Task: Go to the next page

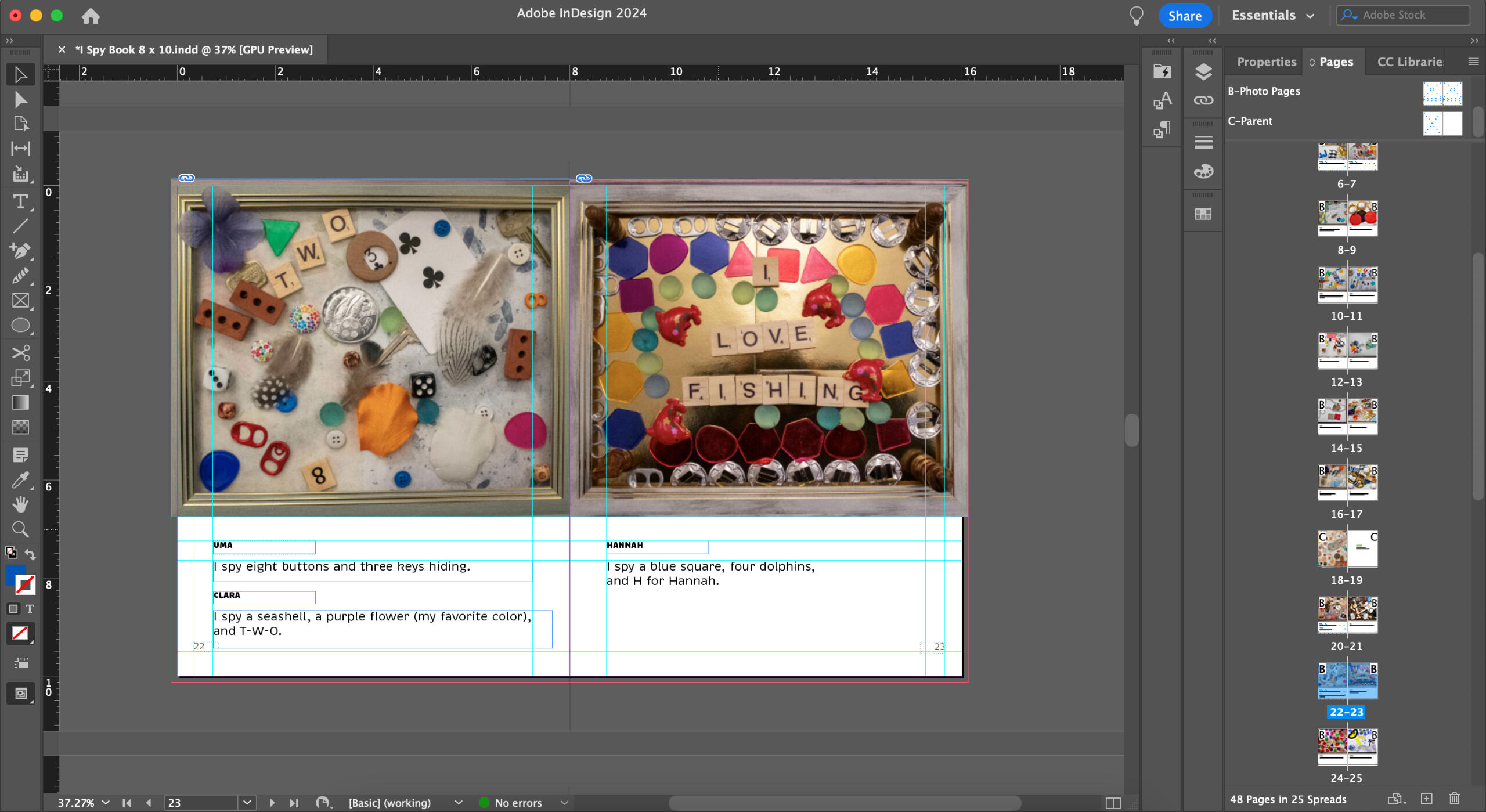Action: 272,803
